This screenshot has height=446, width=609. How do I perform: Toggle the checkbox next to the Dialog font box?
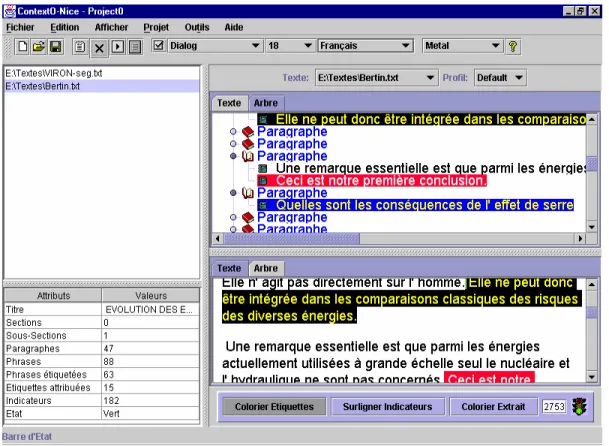point(158,45)
